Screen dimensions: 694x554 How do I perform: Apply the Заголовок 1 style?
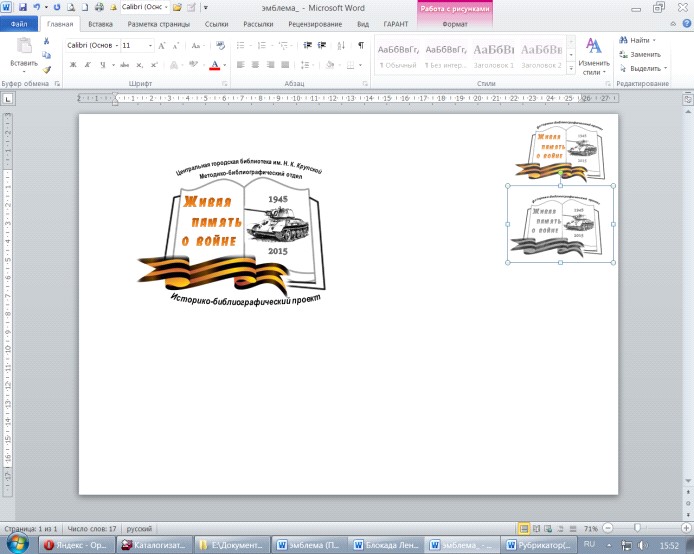493,55
